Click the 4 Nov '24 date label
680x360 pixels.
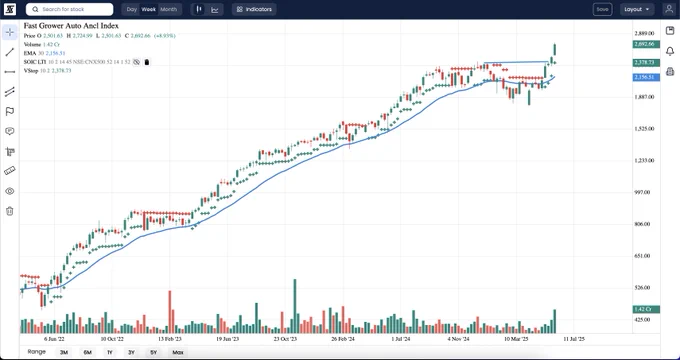point(458,339)
